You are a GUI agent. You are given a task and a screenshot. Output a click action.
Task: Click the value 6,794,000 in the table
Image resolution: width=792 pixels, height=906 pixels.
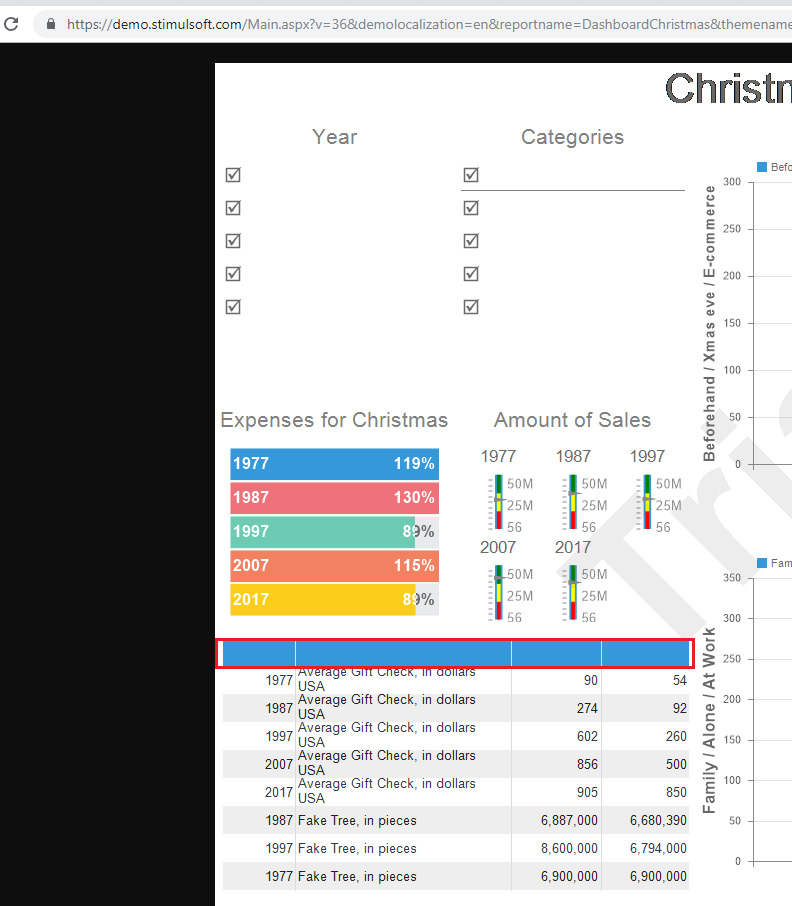tap(658, 848)
